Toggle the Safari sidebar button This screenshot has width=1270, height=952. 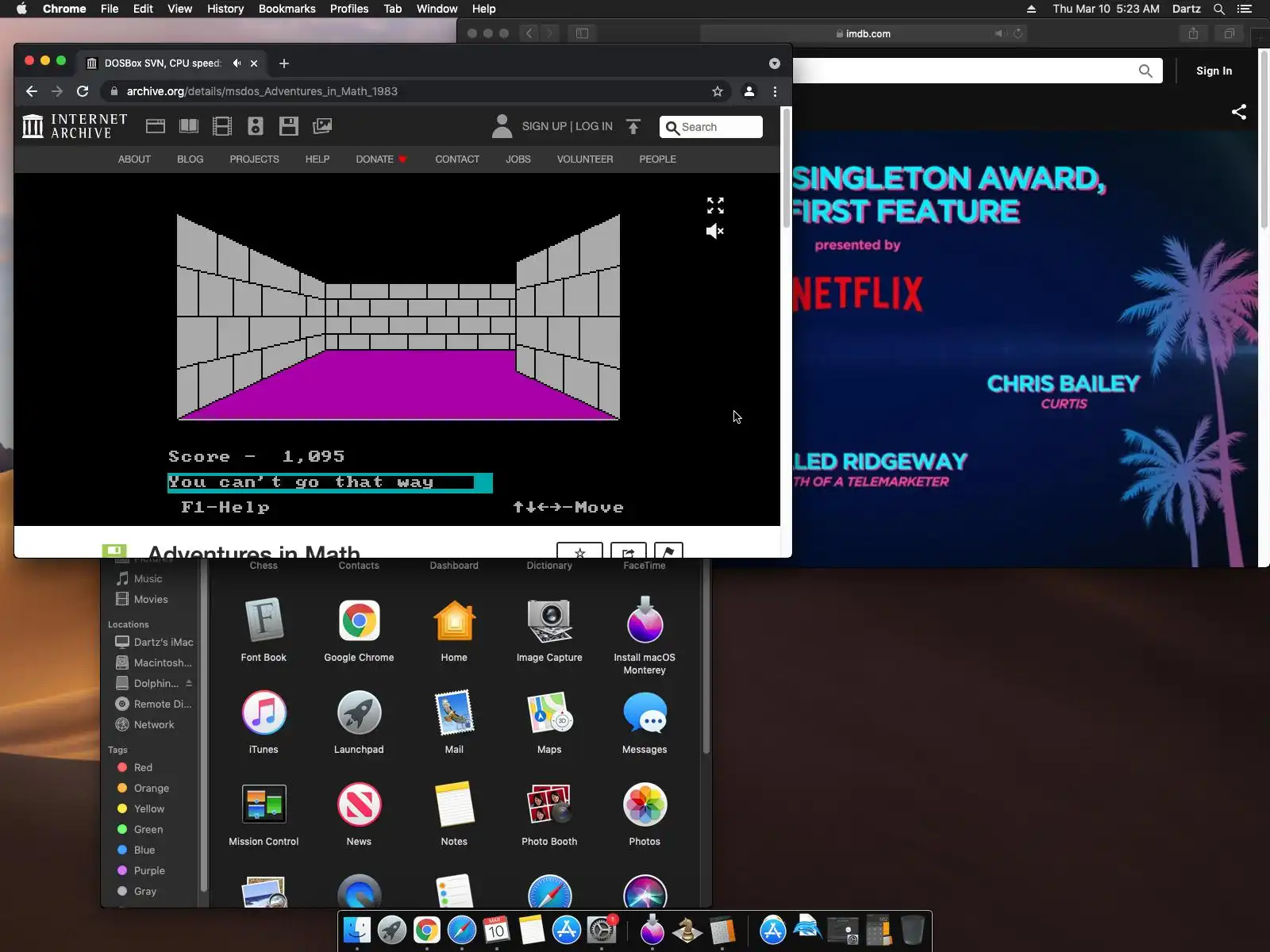tap(582, 33)
